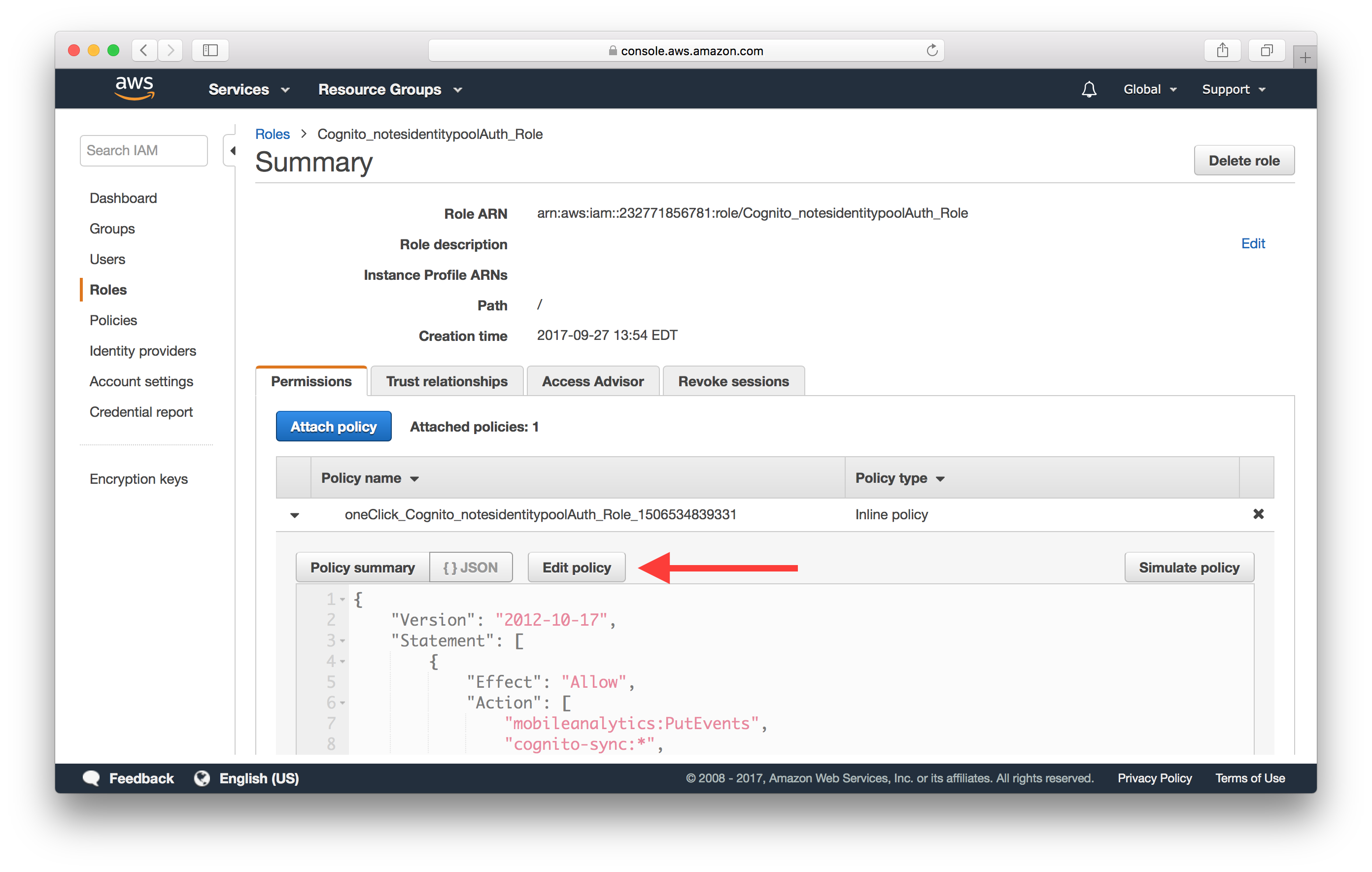1372x872 pixels.
Task: Click the creation time 2017-09-27 13:54 EDT
Action: (x=607, y=335)
